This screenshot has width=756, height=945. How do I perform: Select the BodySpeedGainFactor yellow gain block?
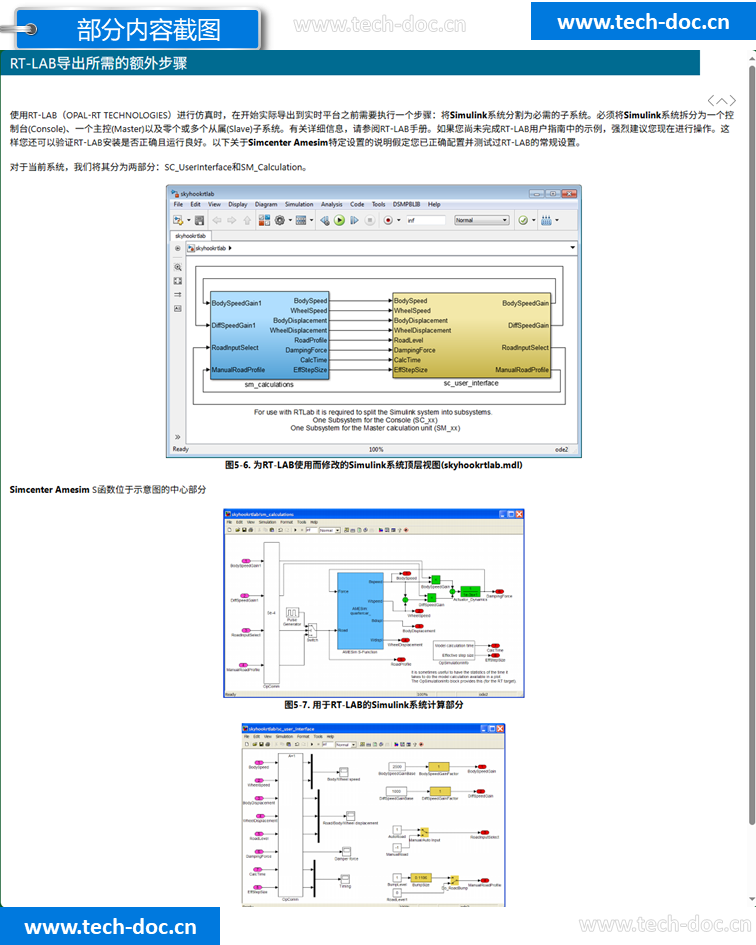tap(438, 767)
